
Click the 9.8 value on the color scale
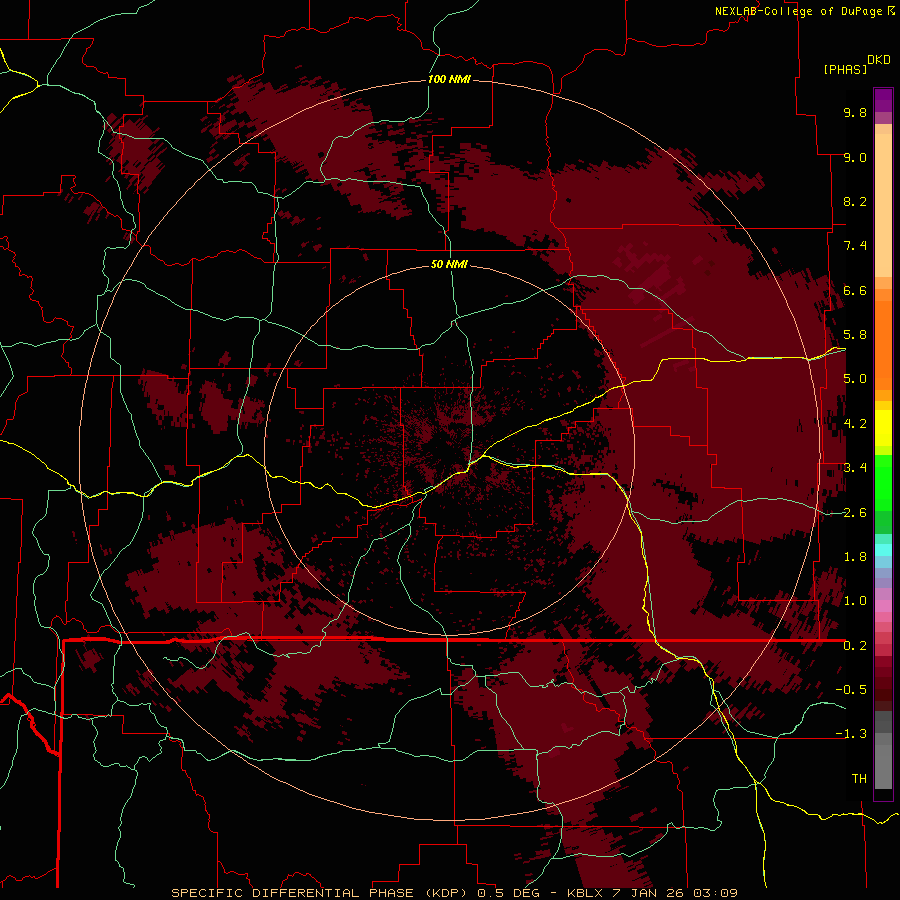[855, 113]
